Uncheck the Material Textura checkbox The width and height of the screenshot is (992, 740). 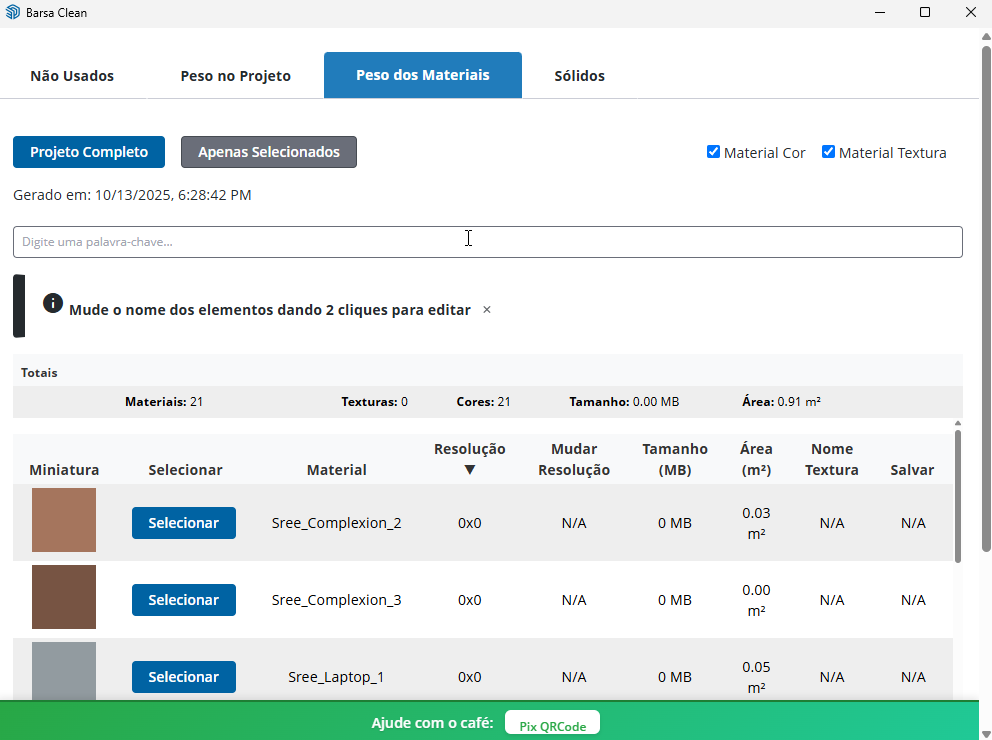coord(828,152)
